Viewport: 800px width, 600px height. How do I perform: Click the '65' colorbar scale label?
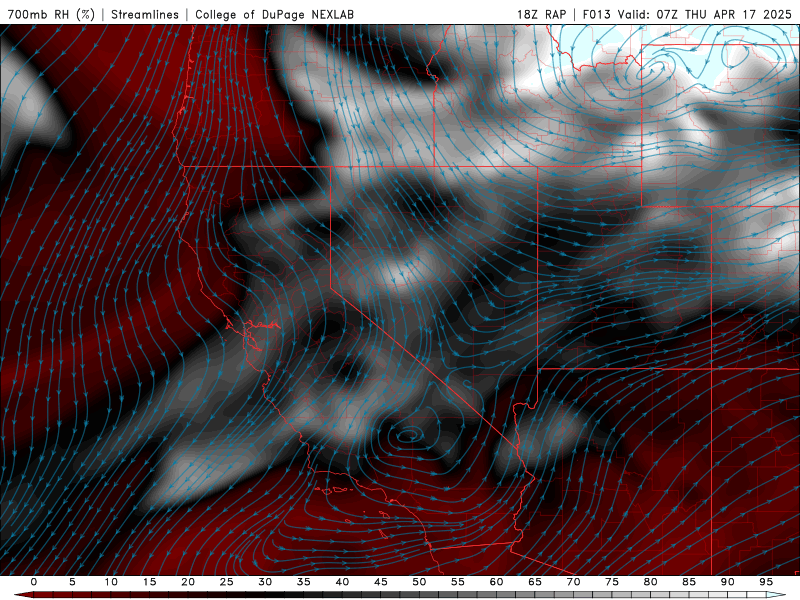click(535, 582)
